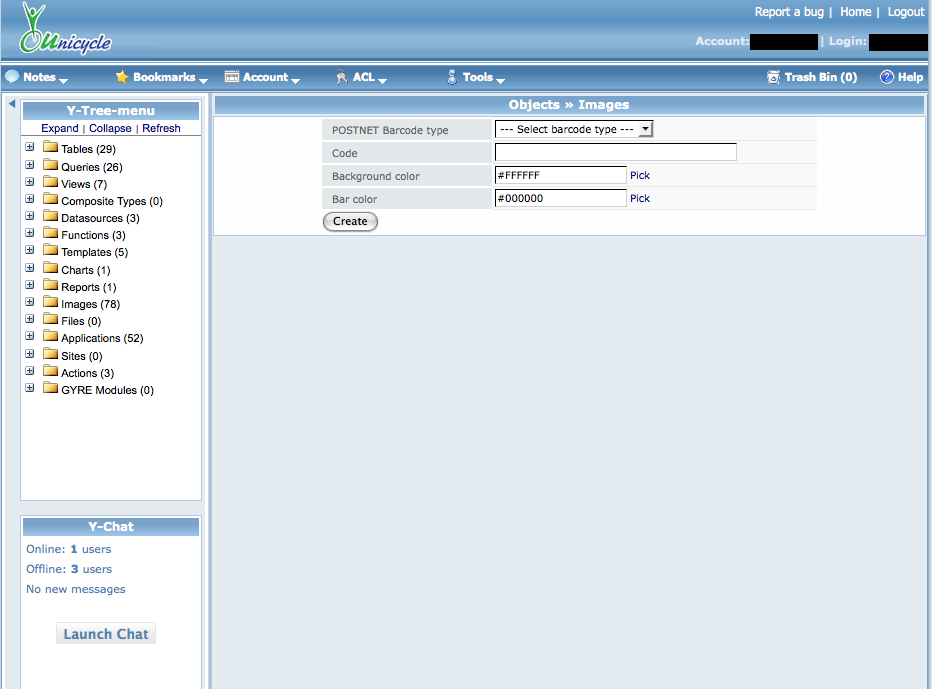
Task: Open the Bookmarks menu
Action: pos(164,77)
